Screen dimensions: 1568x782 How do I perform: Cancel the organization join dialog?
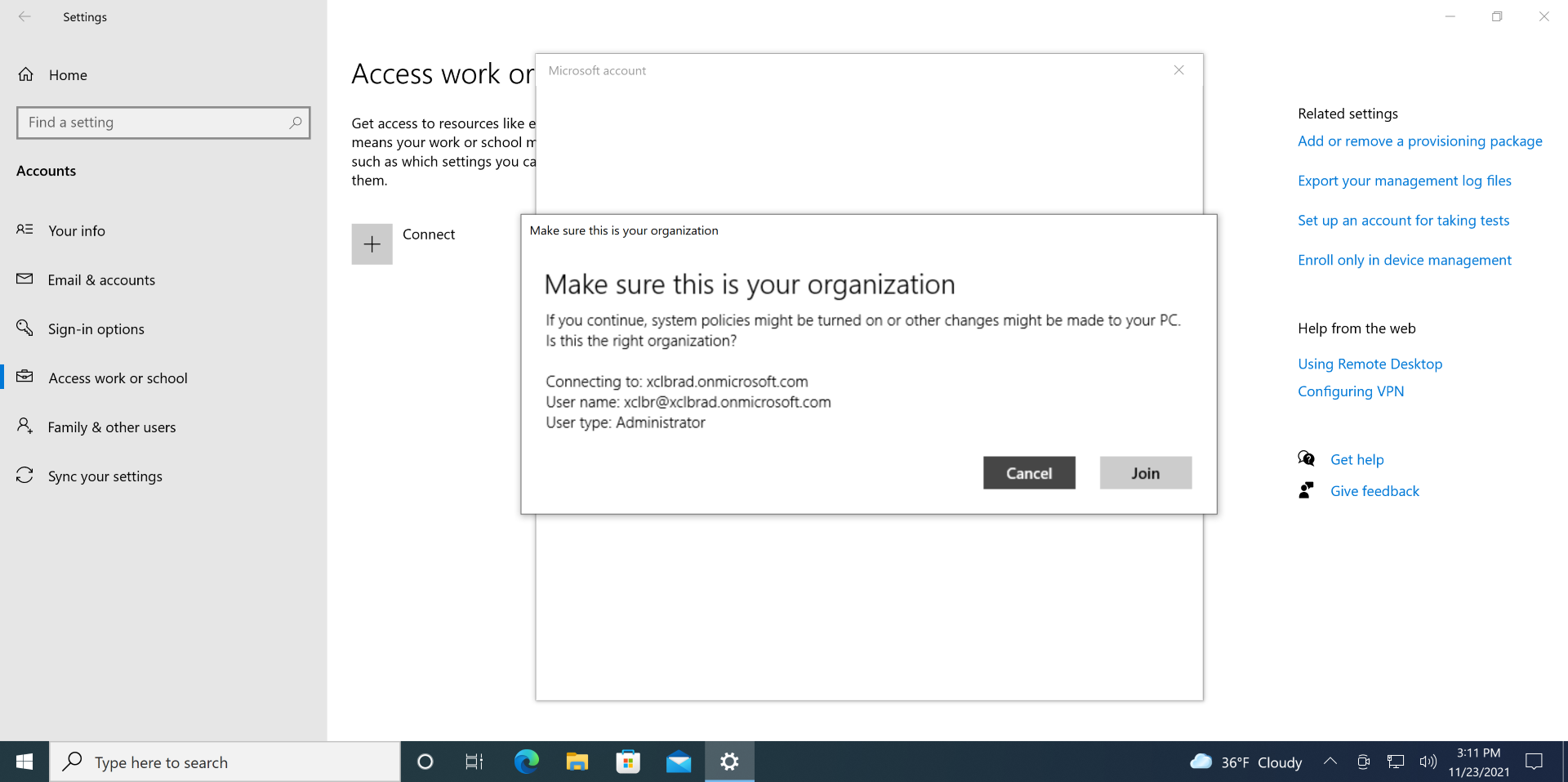pyautogui.click(x=1028, y=473)
